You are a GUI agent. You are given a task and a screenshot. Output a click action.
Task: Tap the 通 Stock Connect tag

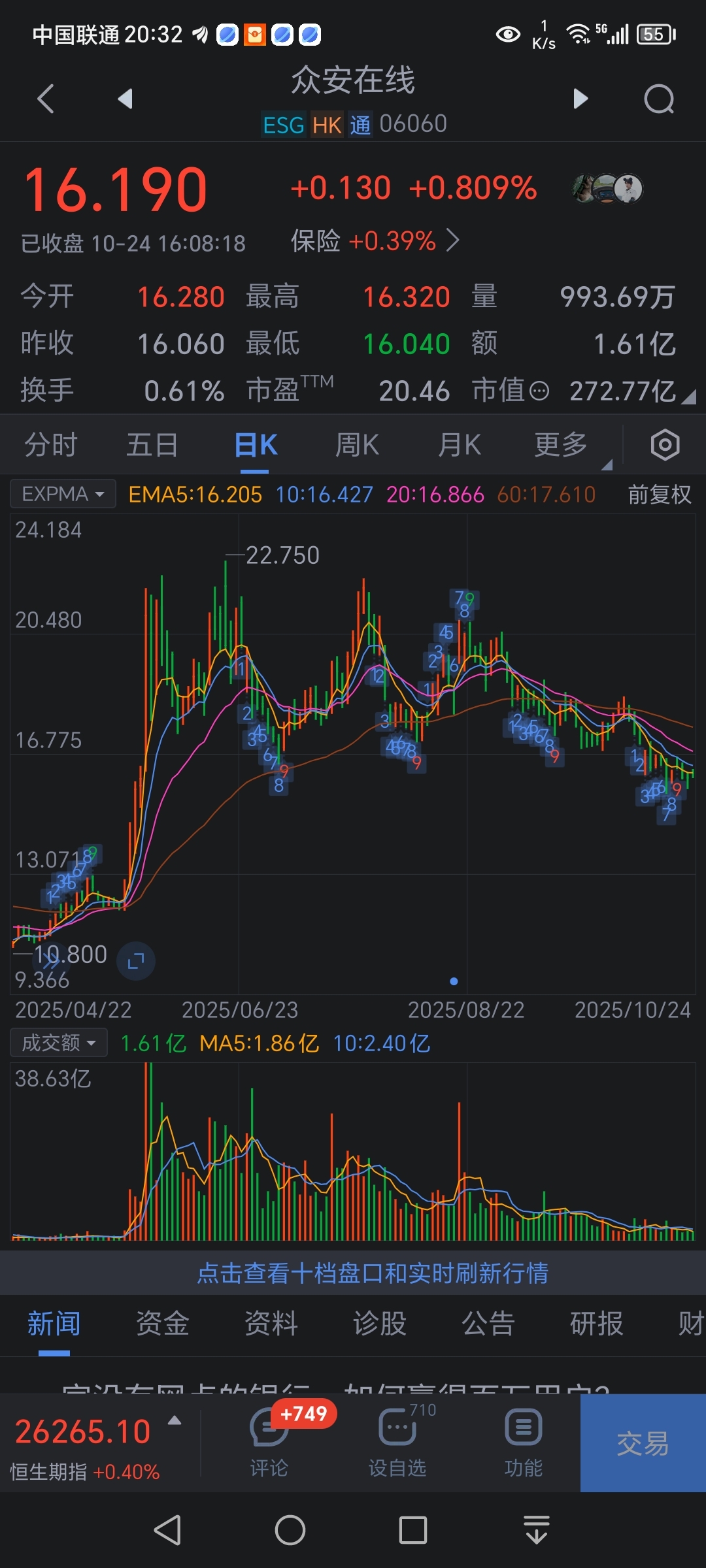point(360,124)
